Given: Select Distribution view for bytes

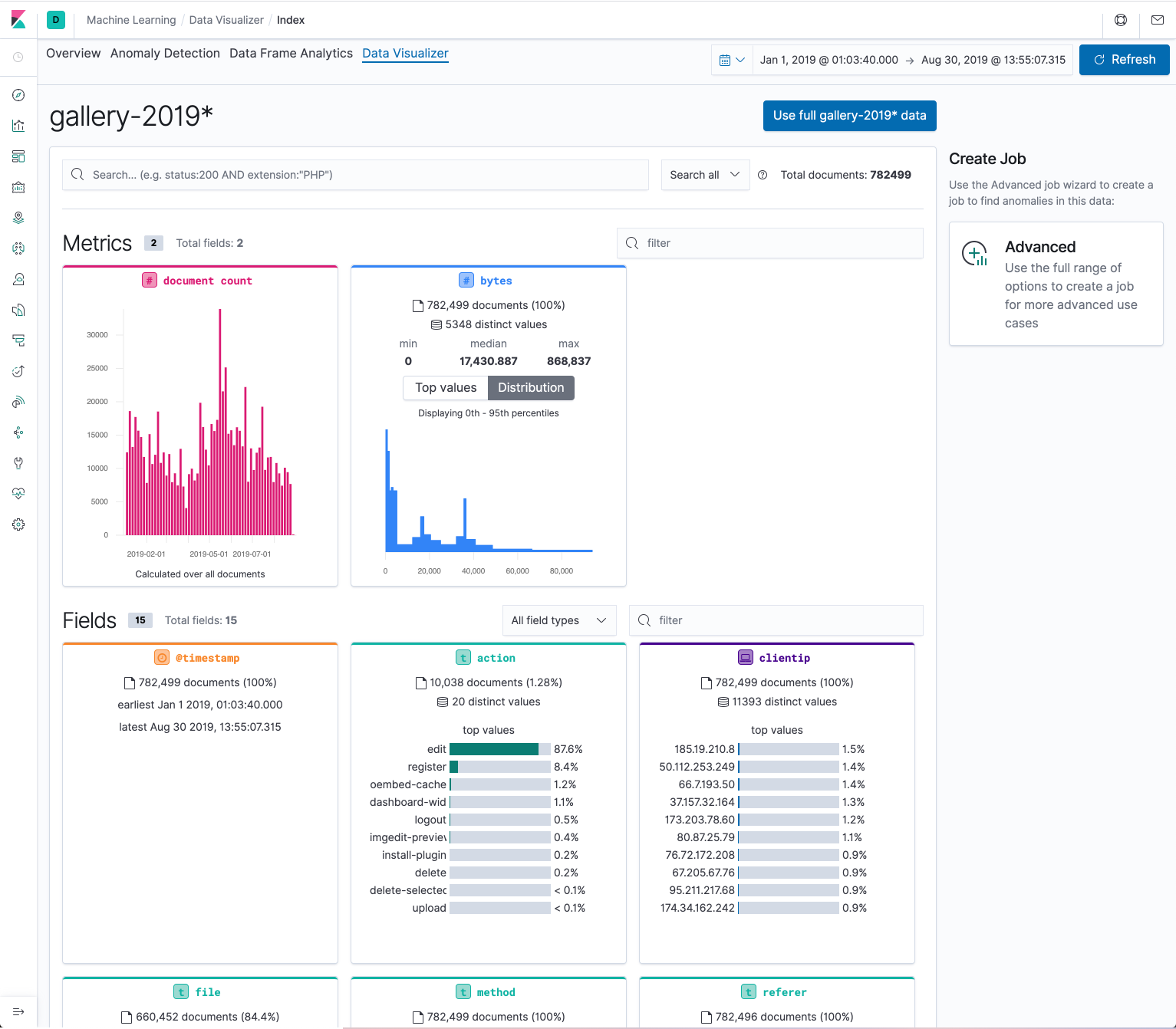Looking at the screenshot, I should click(531, 388).
